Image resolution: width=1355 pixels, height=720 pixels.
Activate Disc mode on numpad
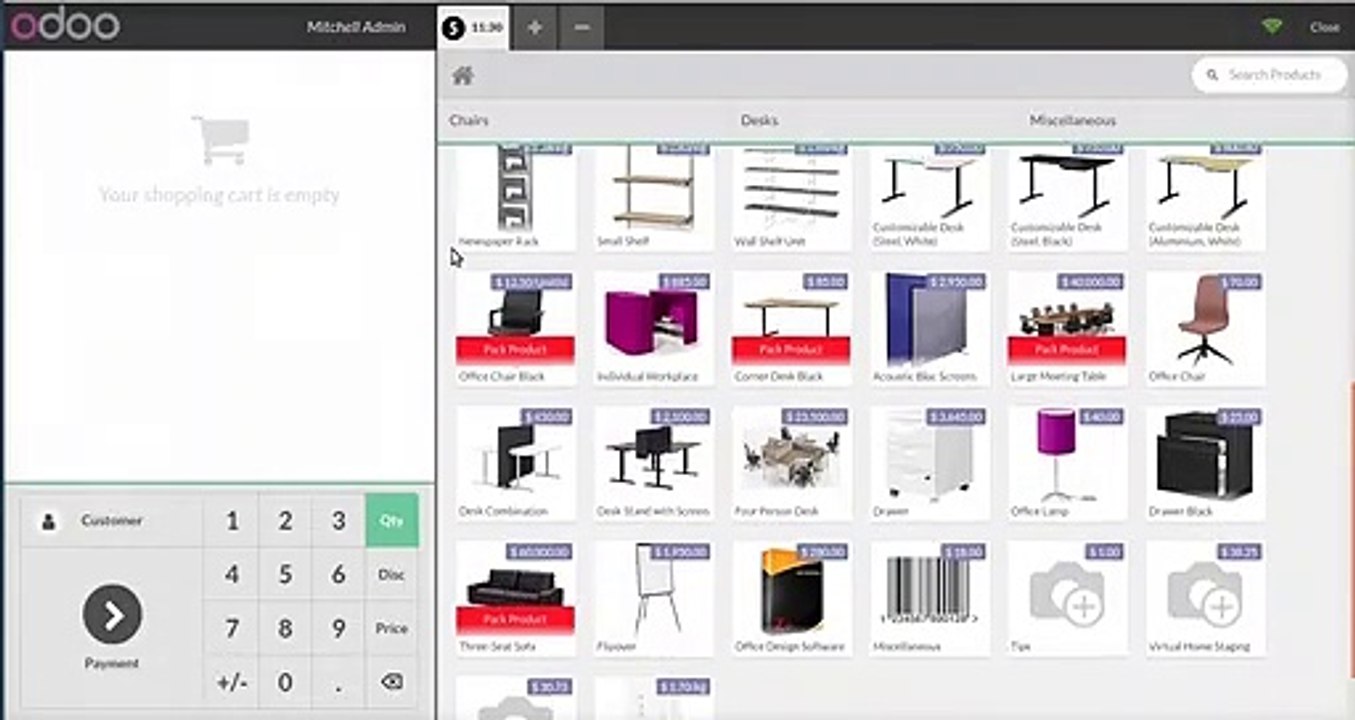coord(392,575)
